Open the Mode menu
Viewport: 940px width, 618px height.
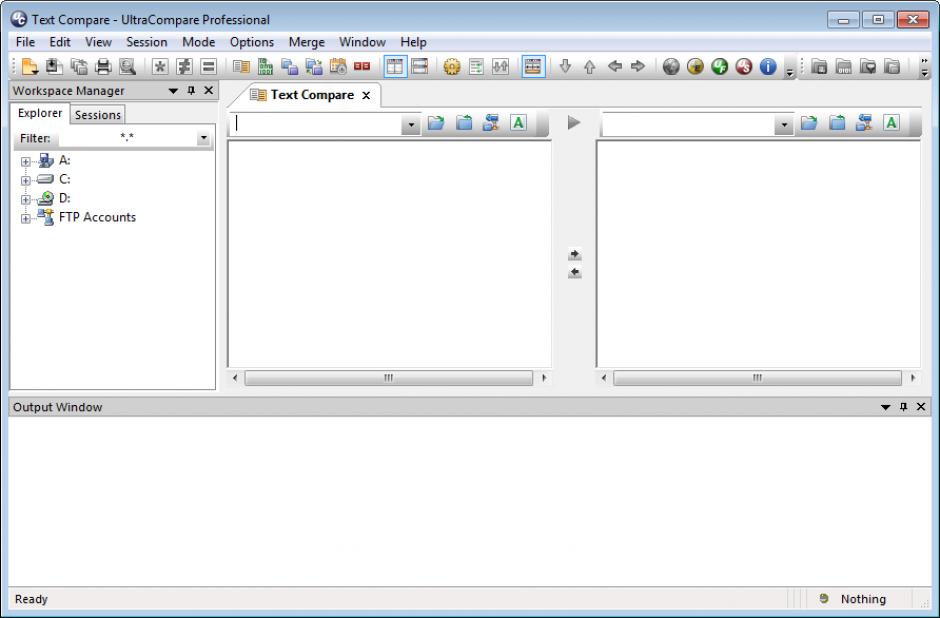[198, 42]
